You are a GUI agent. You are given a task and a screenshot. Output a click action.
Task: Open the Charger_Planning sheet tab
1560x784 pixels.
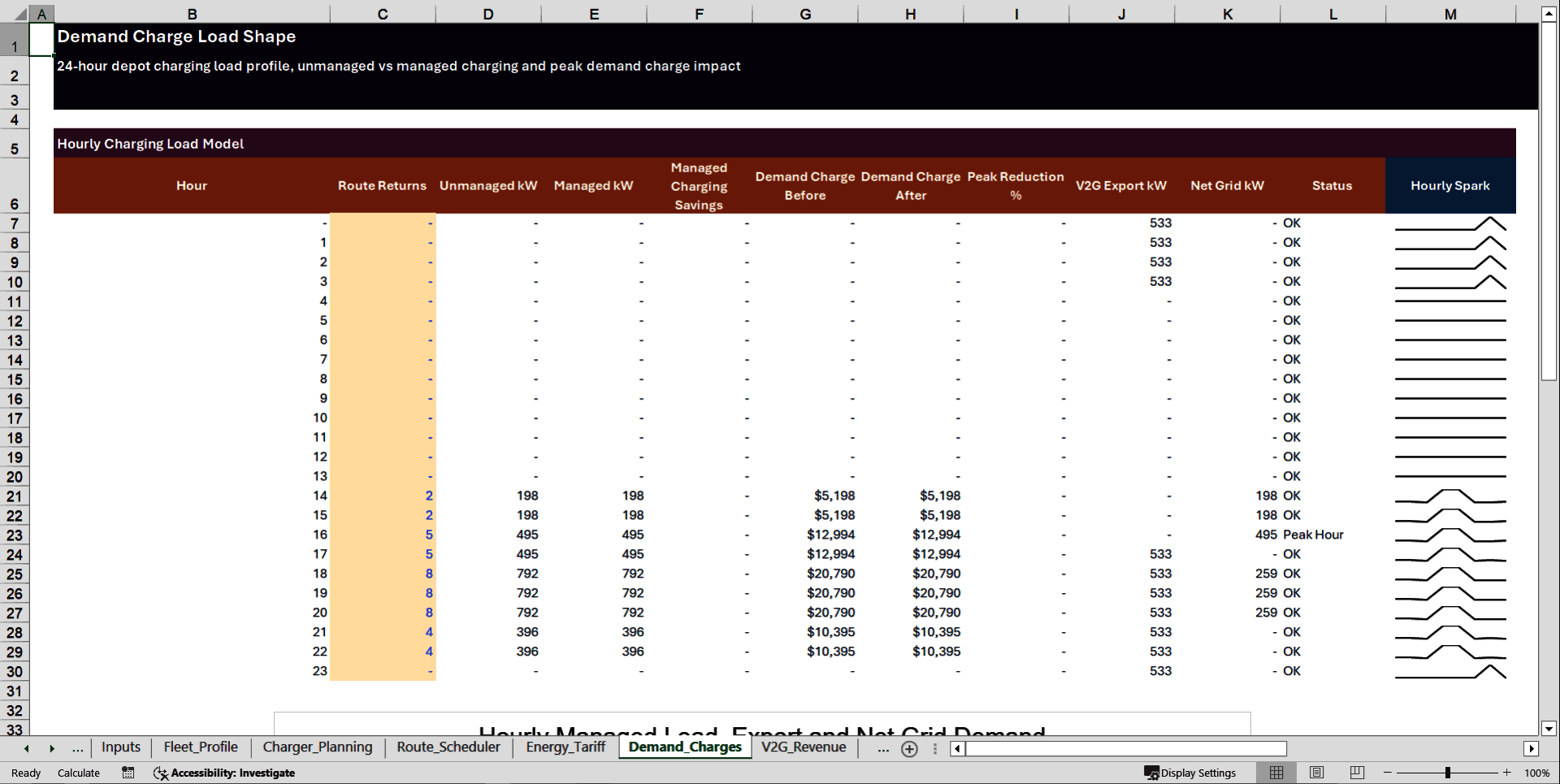(x=317, y=747)
